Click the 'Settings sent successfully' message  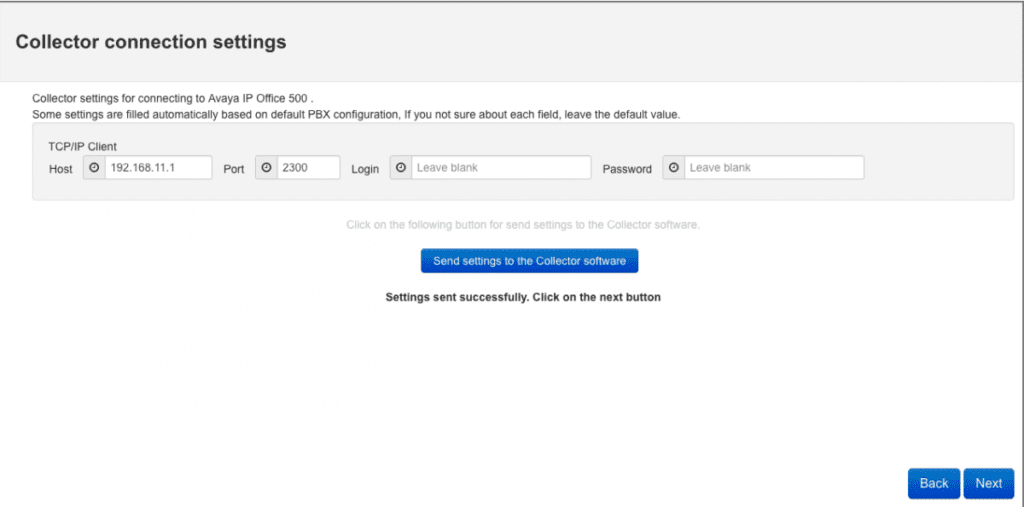[523, 297]
